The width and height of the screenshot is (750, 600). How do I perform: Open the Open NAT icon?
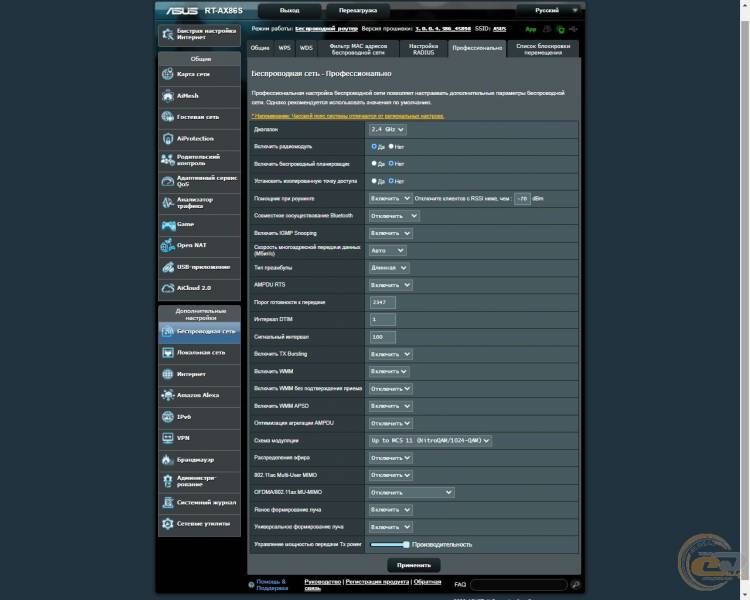click(167, 245)
